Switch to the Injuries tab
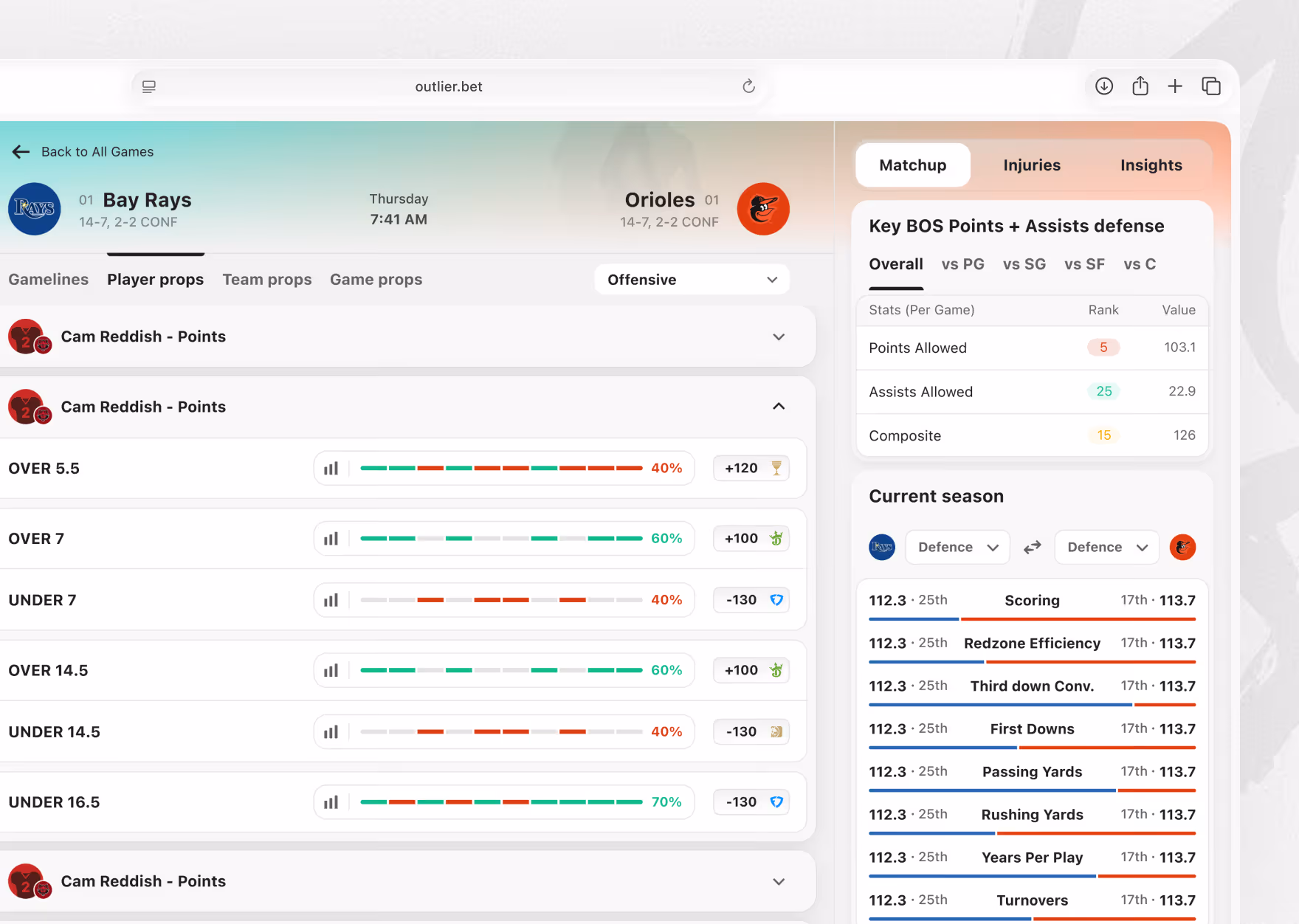Viewport: 1299px width, 924px height. pos(1032,165)
